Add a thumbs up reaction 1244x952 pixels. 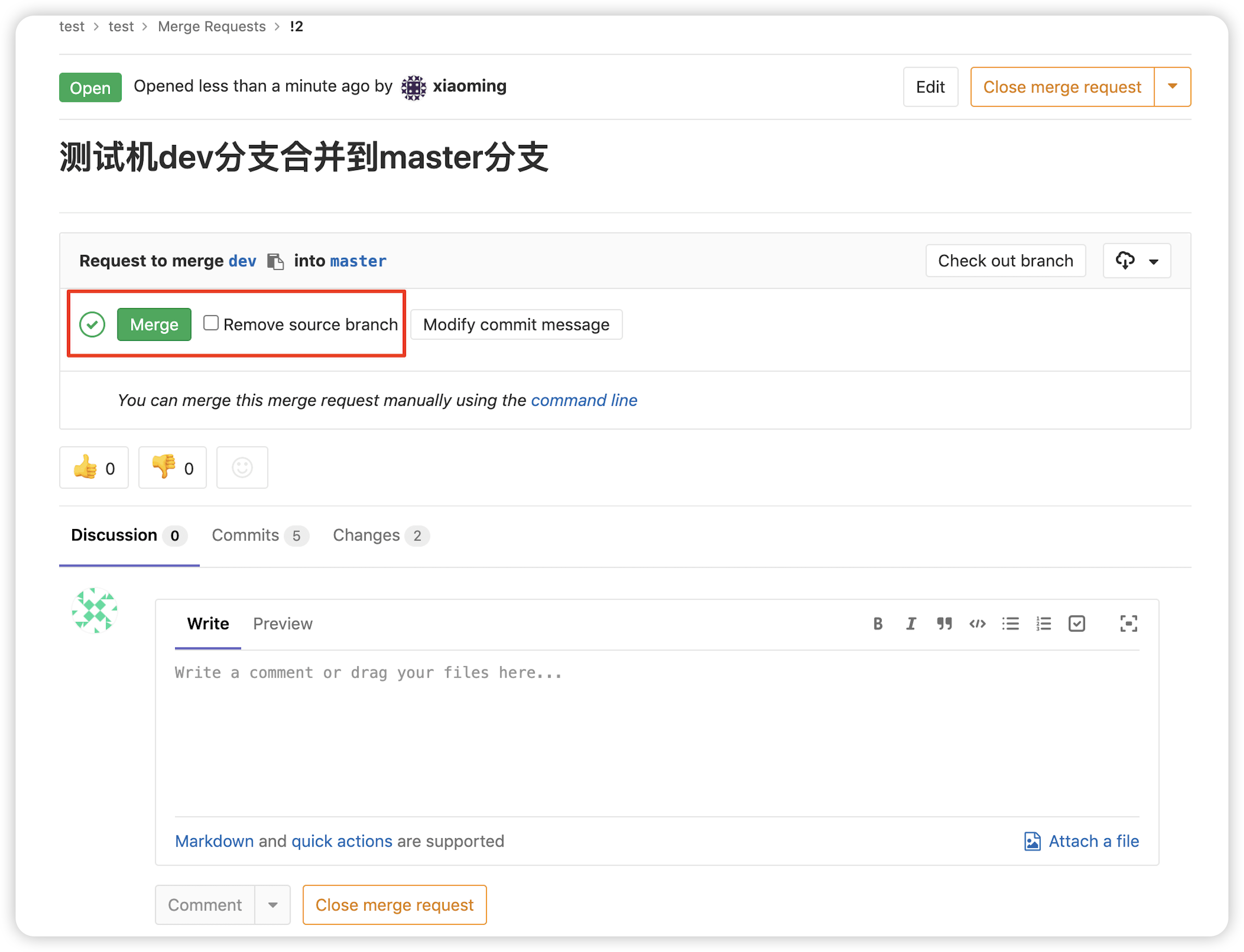click(94, 468)
